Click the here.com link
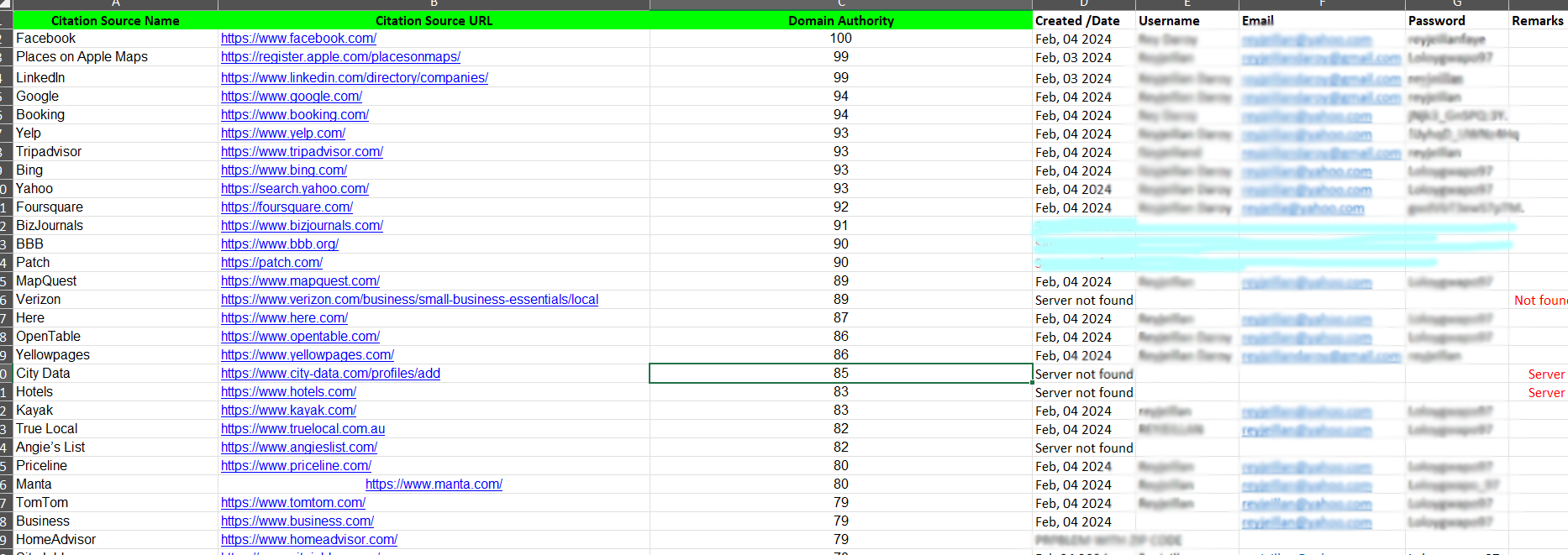 (284, 318)
